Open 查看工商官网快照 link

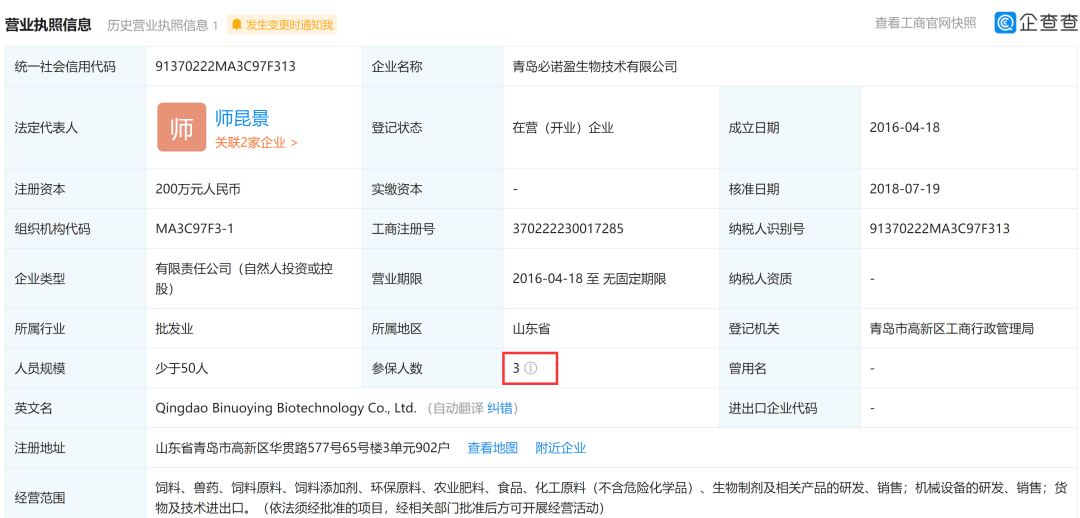926,23
